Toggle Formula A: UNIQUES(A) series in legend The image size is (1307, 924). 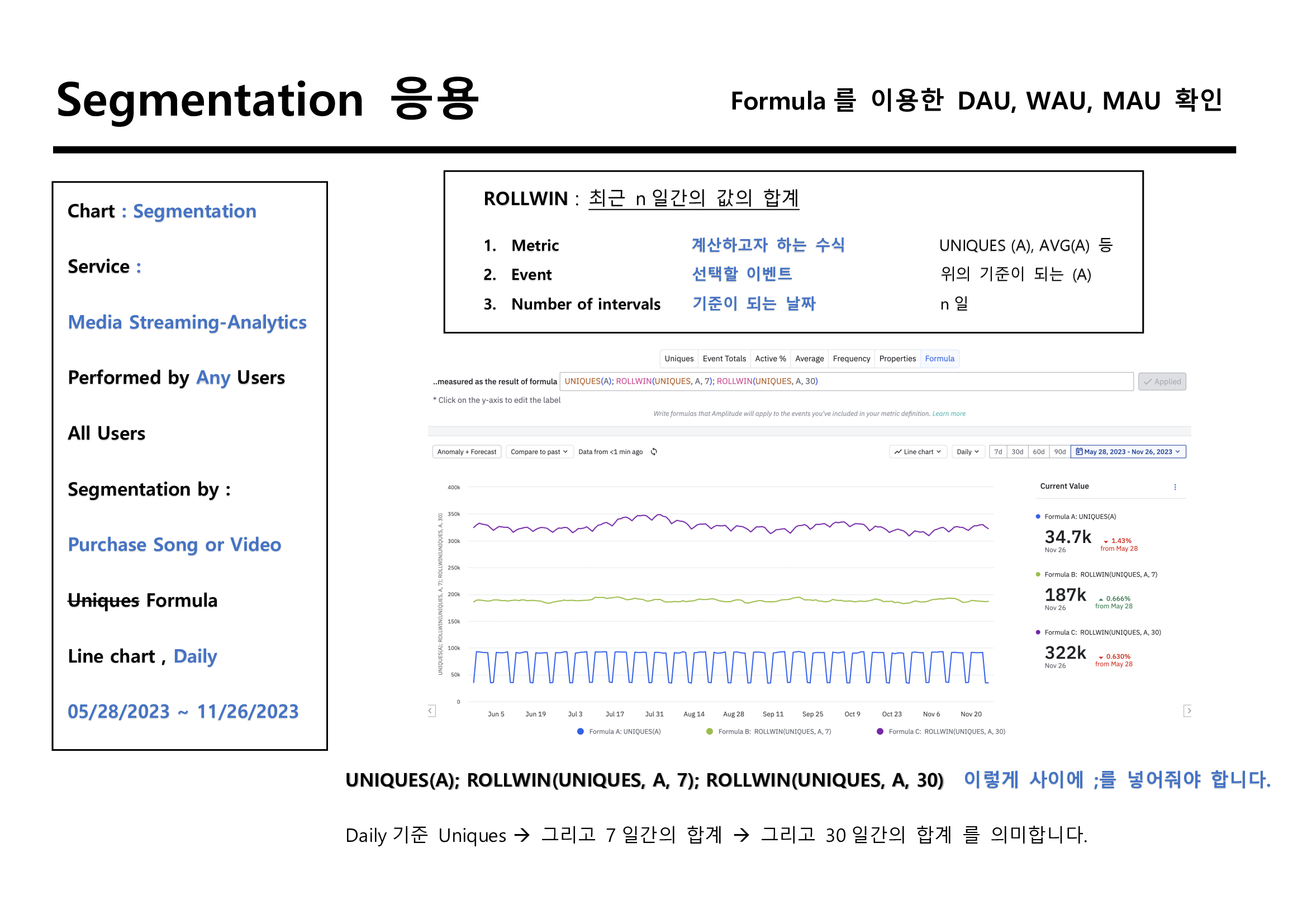(624, 732)
